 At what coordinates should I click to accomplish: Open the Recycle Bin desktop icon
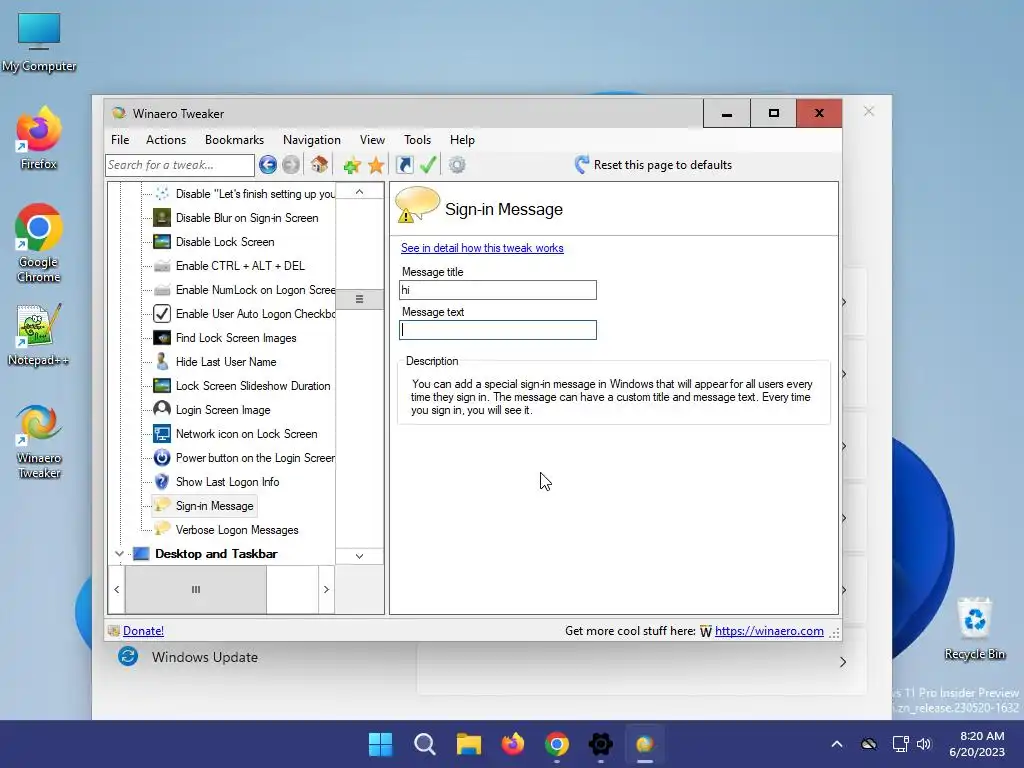[x=974, y=628]
